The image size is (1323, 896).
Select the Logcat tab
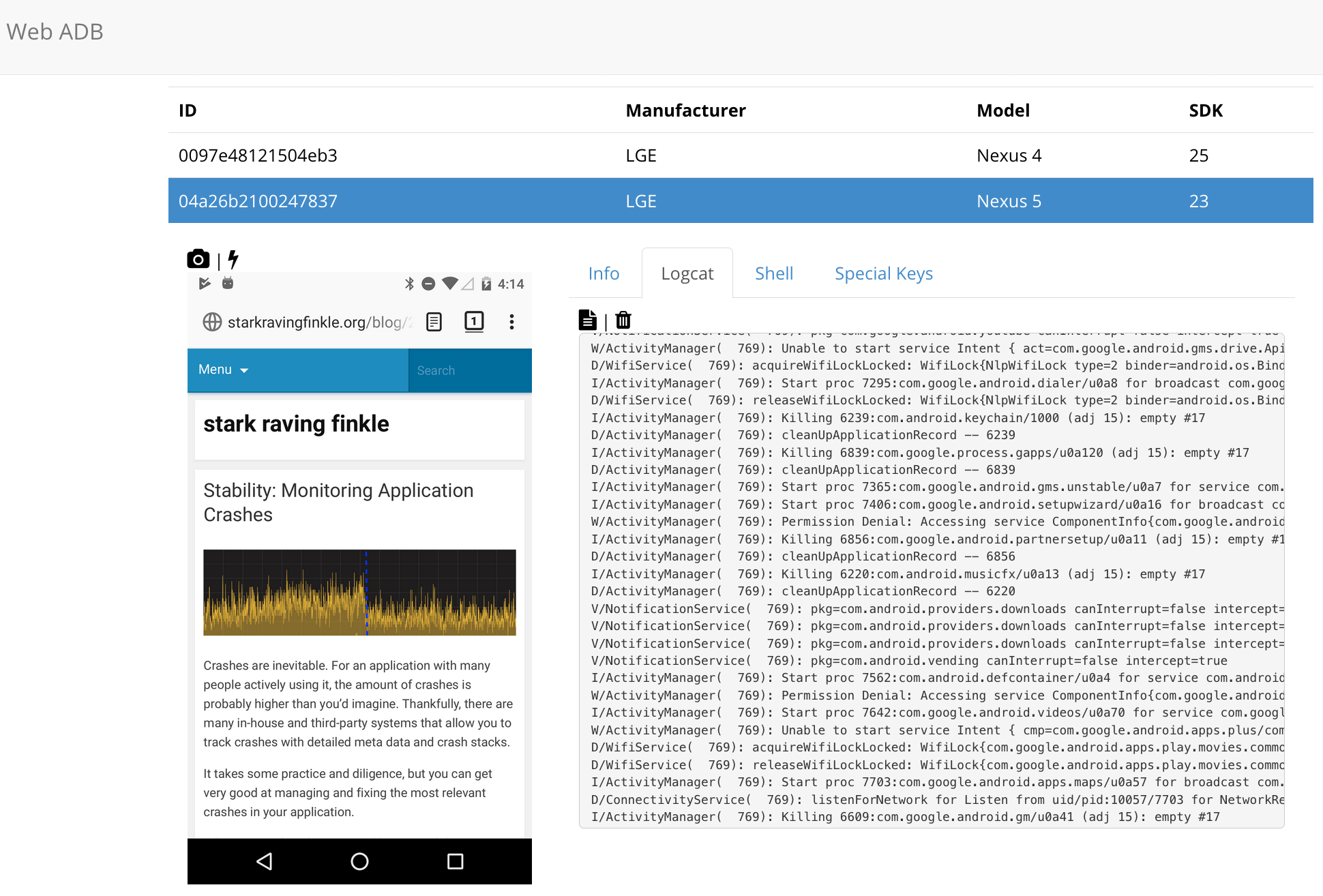[687, 273]
